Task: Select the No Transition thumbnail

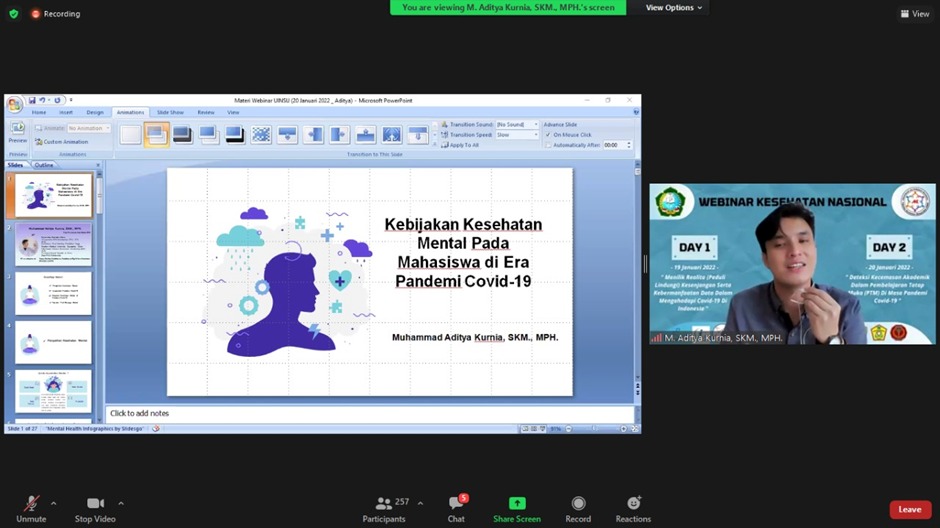Action: pos(130,135)
